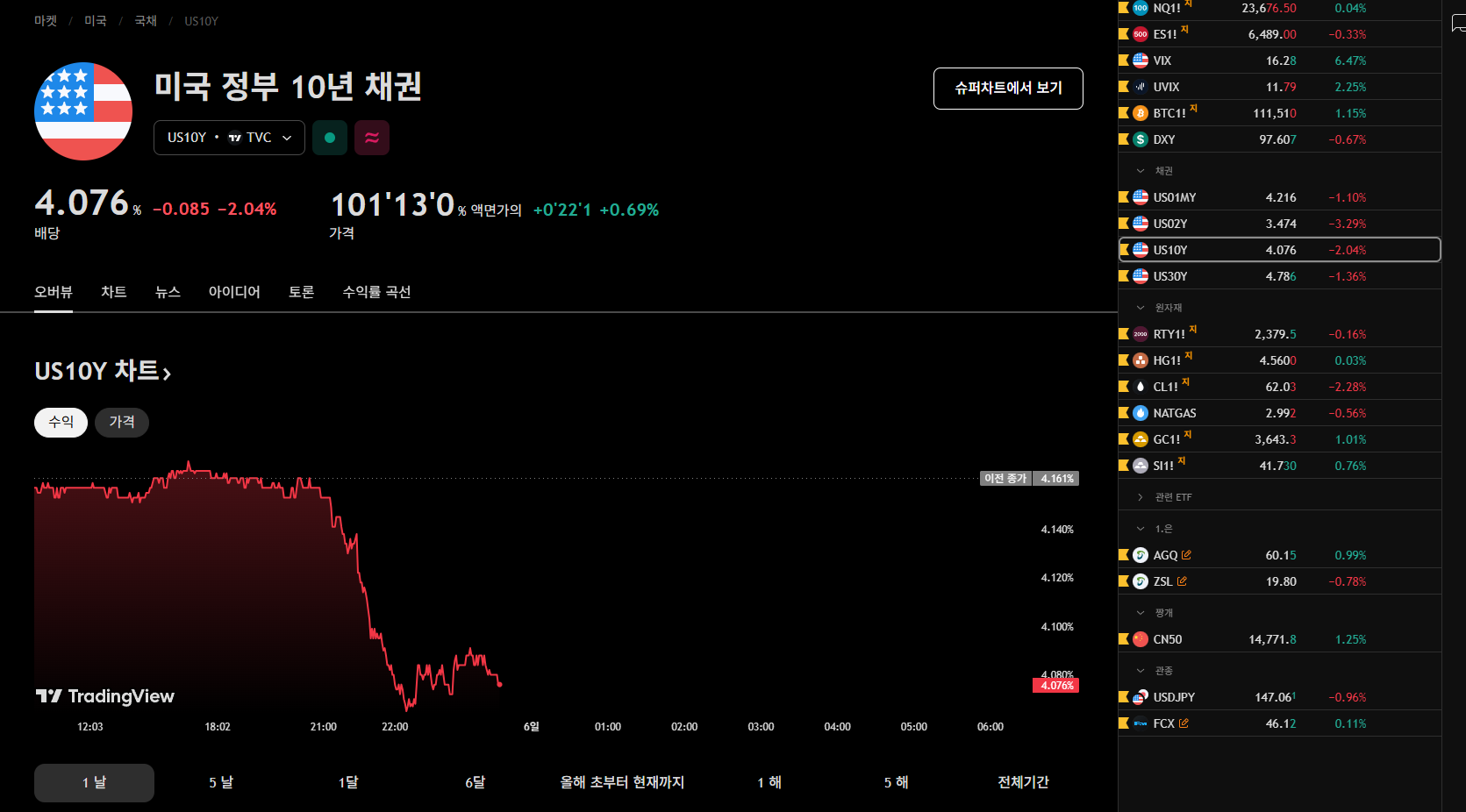Click the edit note icon next to AGQ
1466x812 pixels.
pos(1187,555)
